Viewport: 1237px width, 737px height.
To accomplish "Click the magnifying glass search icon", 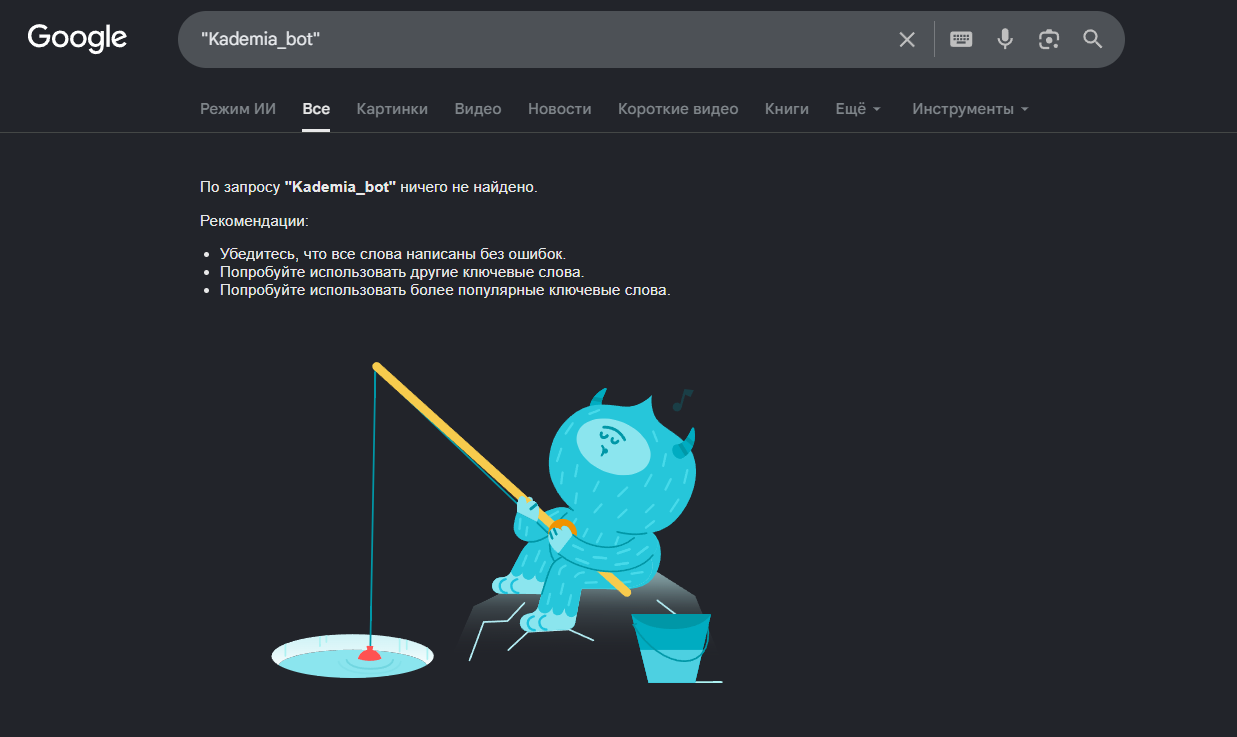I will tap(1093, 39).
